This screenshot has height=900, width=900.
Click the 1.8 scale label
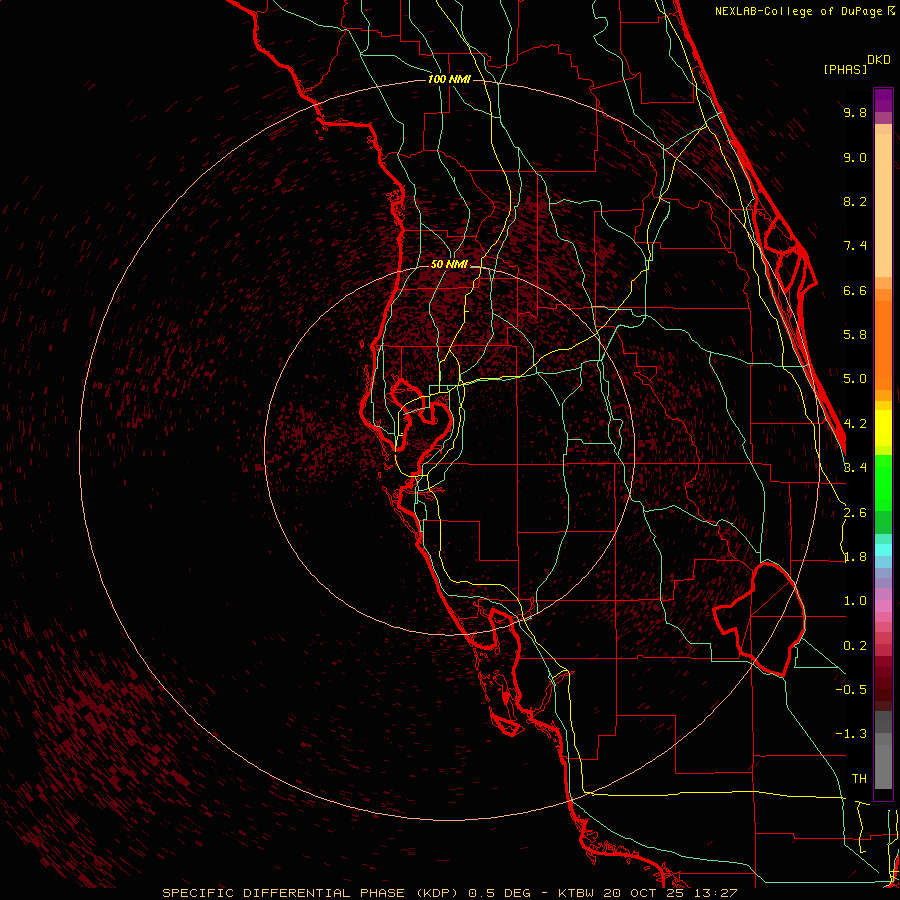[x=855, y=557]
